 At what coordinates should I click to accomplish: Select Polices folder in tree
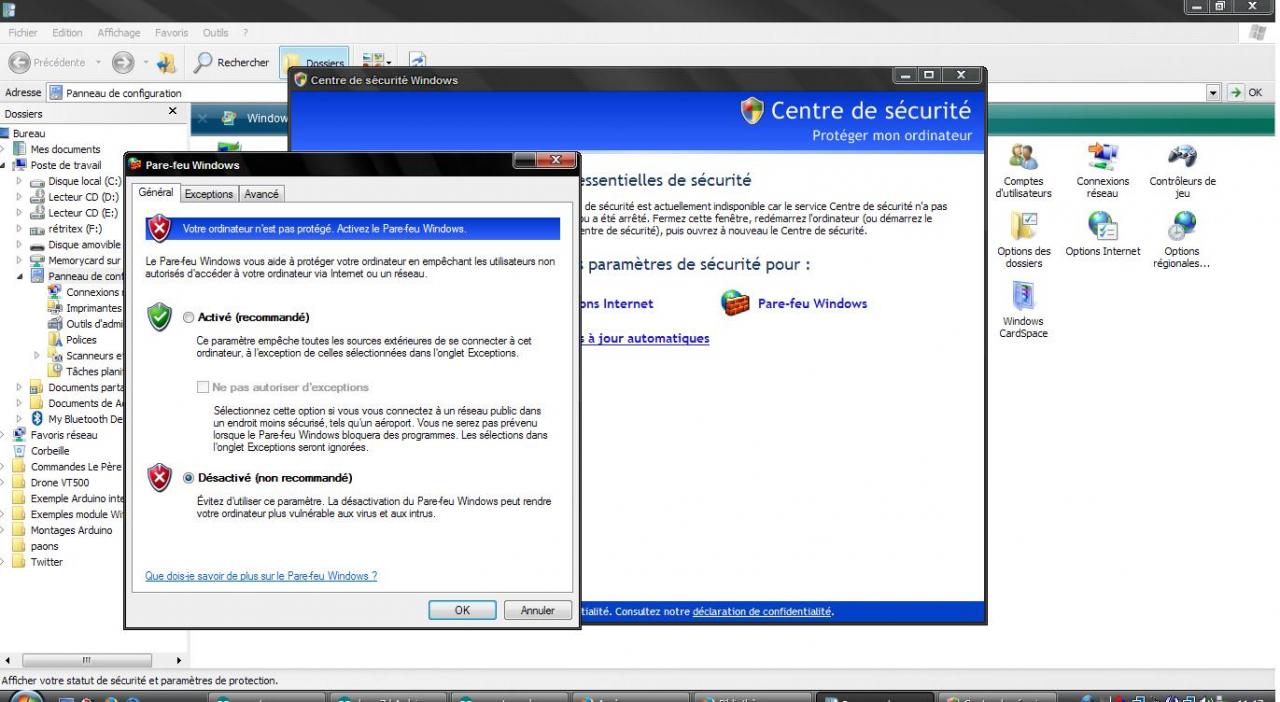(73, 340)
